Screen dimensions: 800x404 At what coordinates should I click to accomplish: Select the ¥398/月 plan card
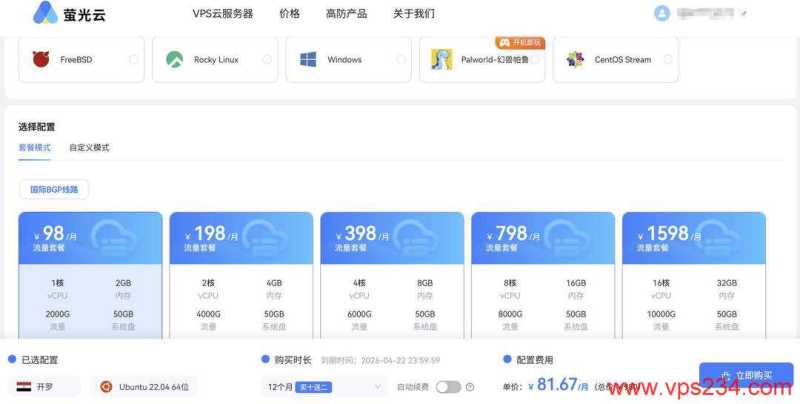click(392, 275)
